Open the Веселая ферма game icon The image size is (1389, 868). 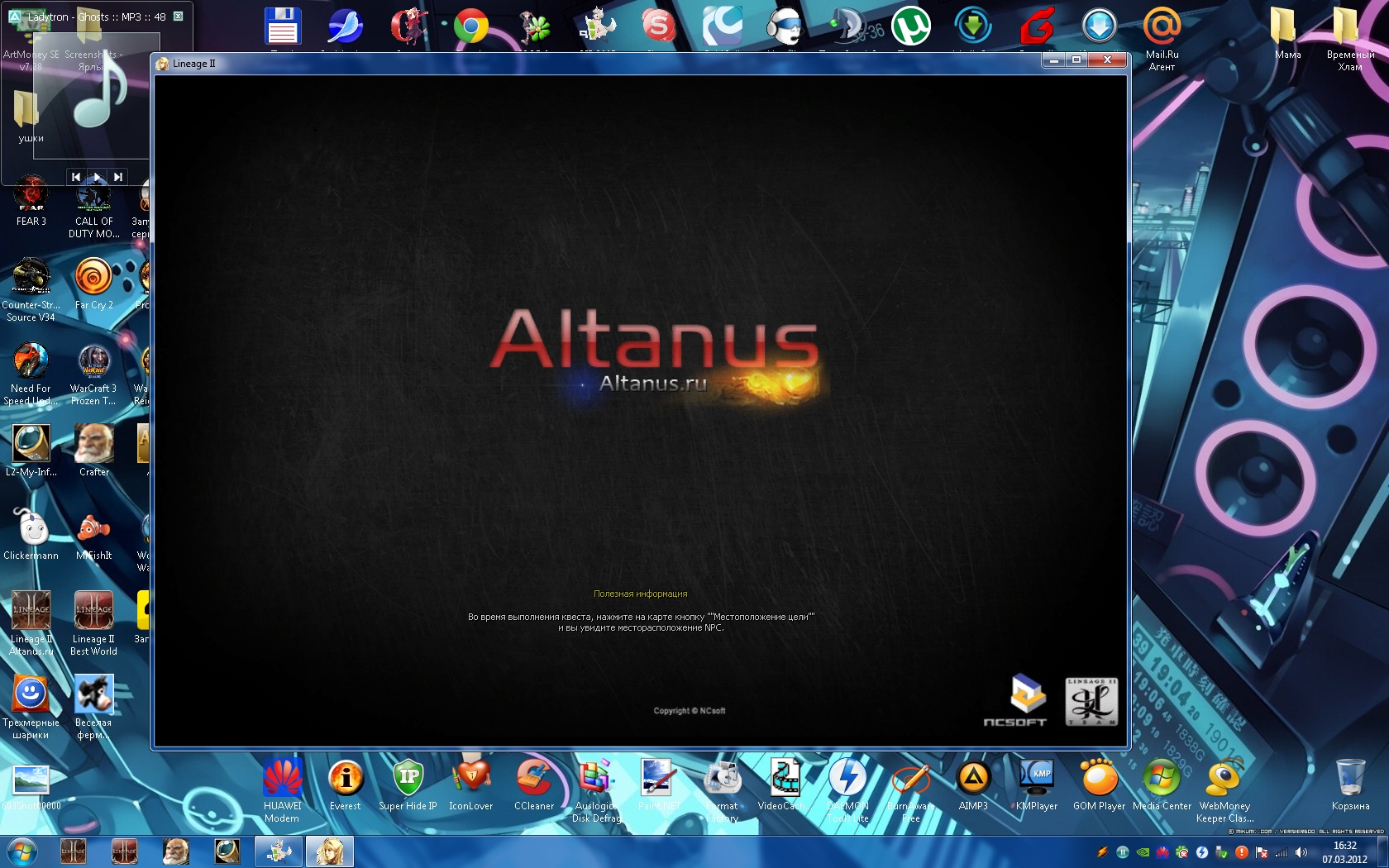pos(93,708)
